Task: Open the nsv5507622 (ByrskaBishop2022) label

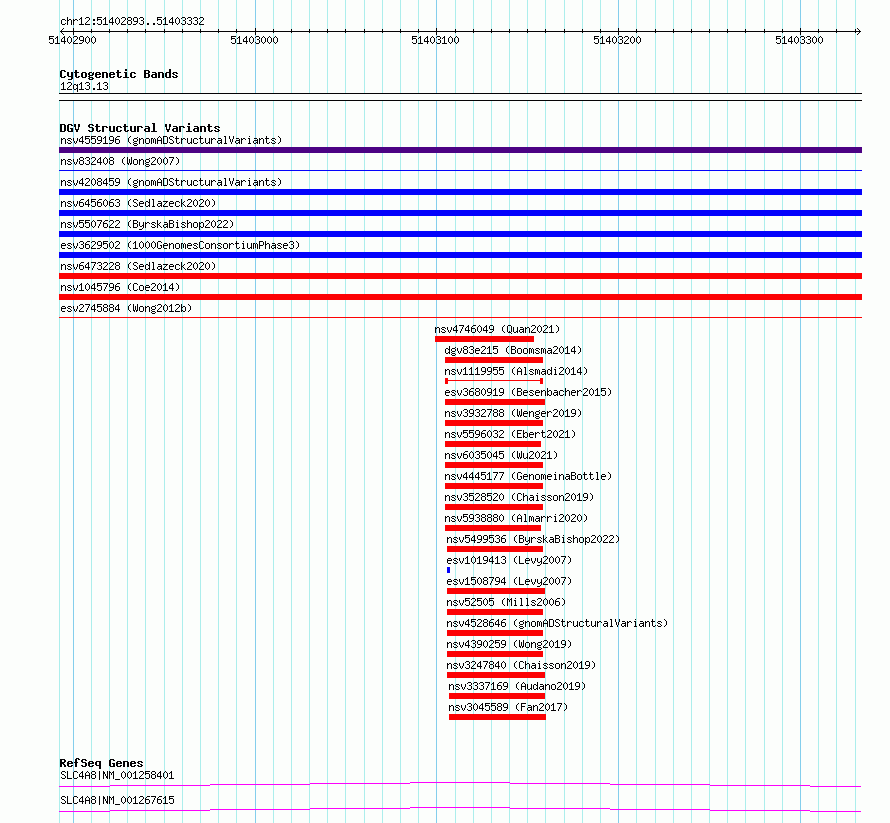Action: click(x=147, y=224)
